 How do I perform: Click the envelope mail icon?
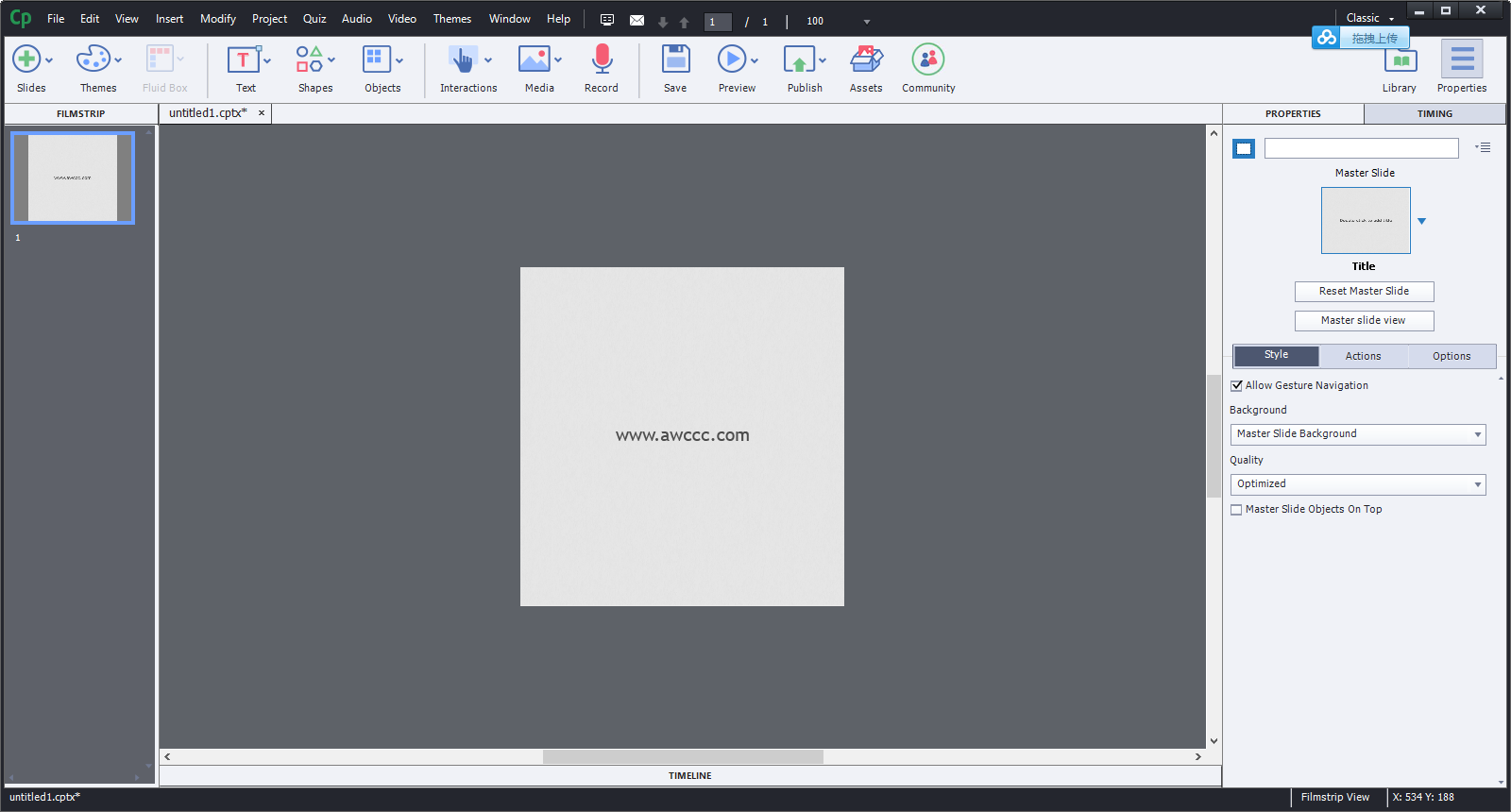(637, 20)
